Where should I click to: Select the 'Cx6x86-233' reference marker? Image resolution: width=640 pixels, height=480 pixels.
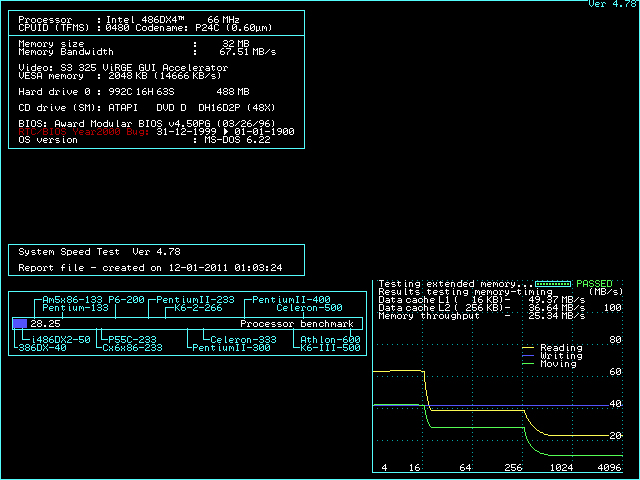[x=132, y=348]
